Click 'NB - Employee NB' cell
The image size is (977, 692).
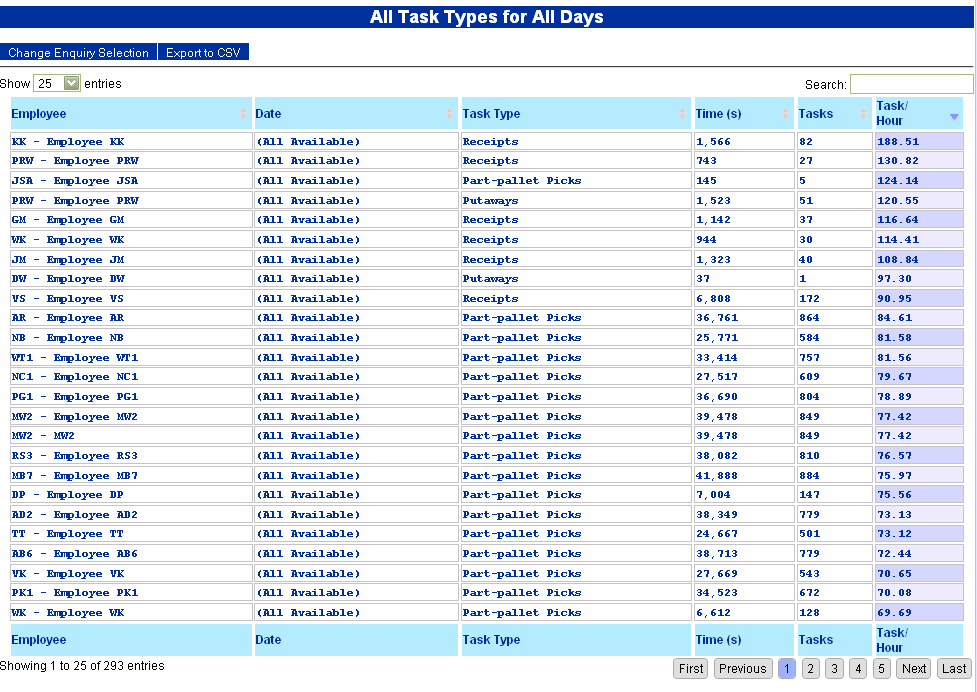131,338
